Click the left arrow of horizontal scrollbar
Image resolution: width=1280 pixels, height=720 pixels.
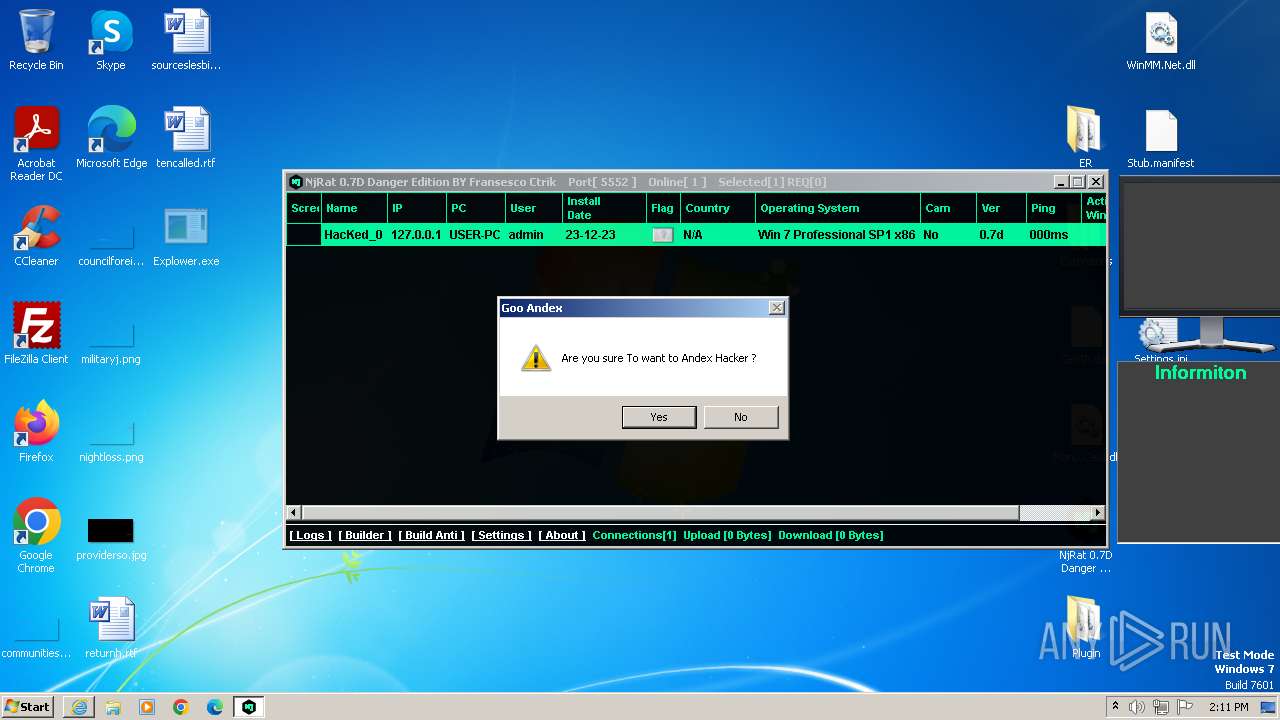294,512
